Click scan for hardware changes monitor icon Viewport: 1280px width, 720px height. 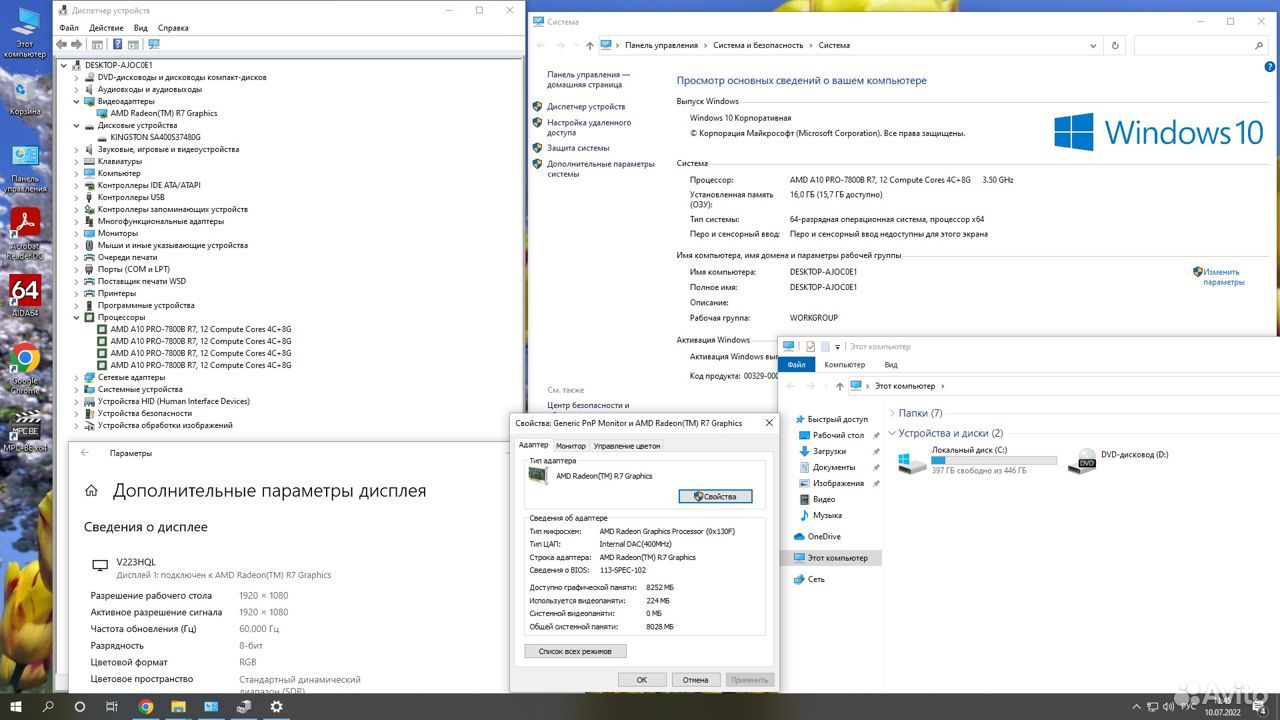tap(154, 44)
